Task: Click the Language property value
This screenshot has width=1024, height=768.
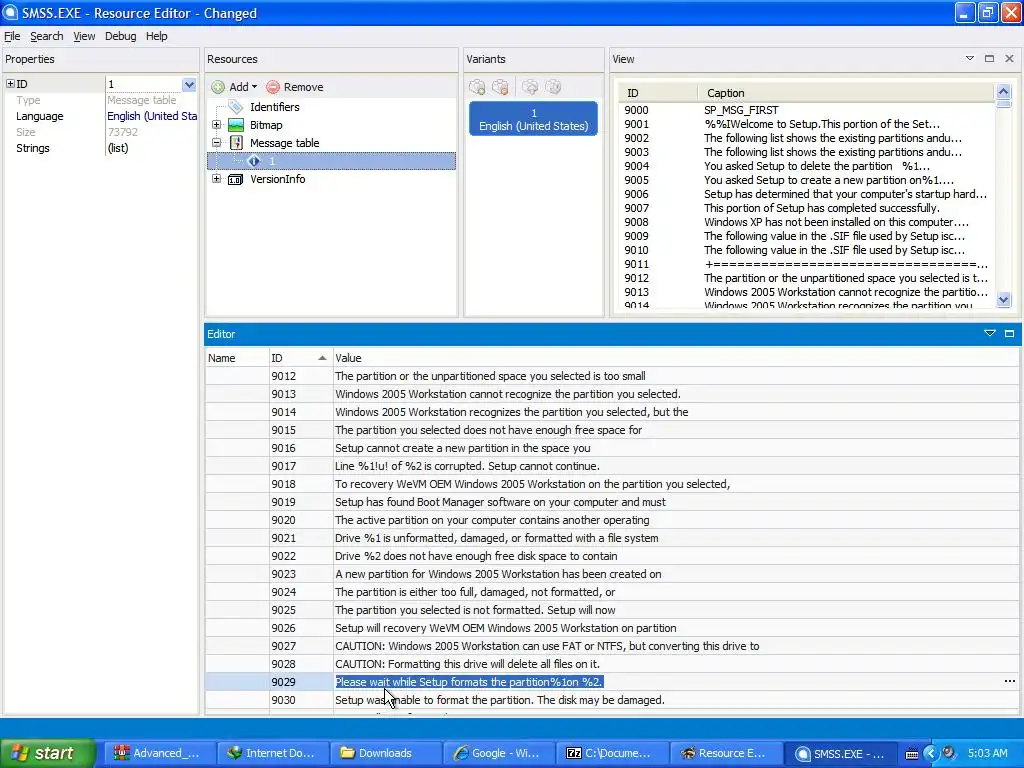Action: click(x=152, y=116)
